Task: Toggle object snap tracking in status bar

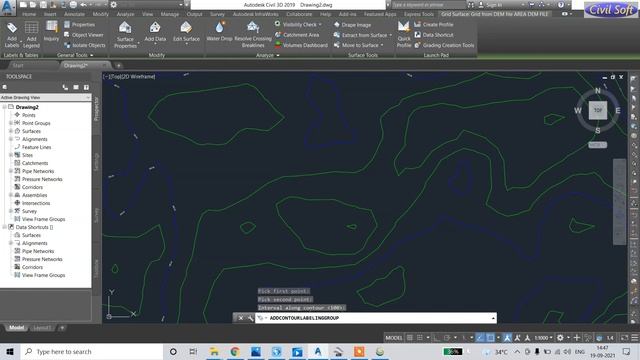Action: tap(480, 338)
